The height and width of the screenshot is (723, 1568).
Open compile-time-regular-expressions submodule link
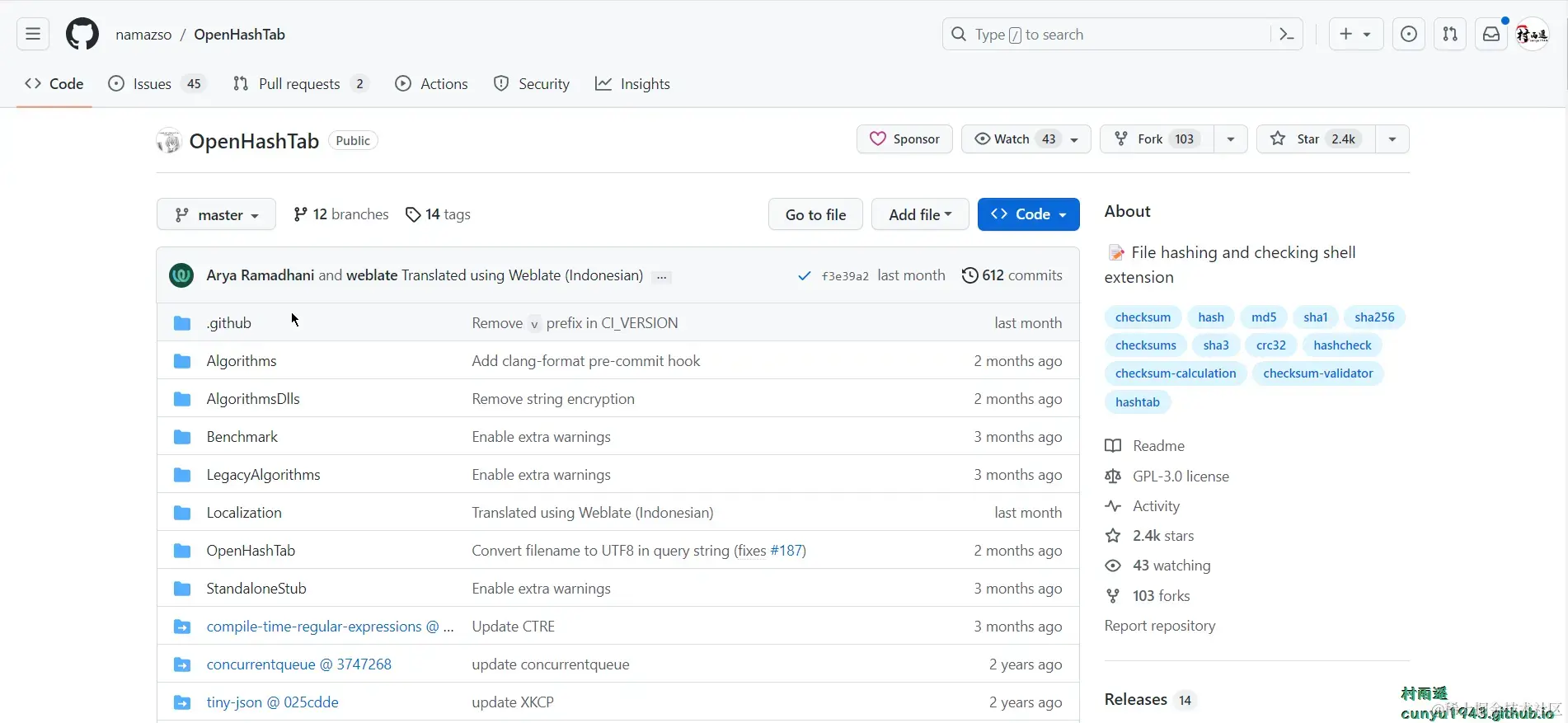[x=330, y=627]
